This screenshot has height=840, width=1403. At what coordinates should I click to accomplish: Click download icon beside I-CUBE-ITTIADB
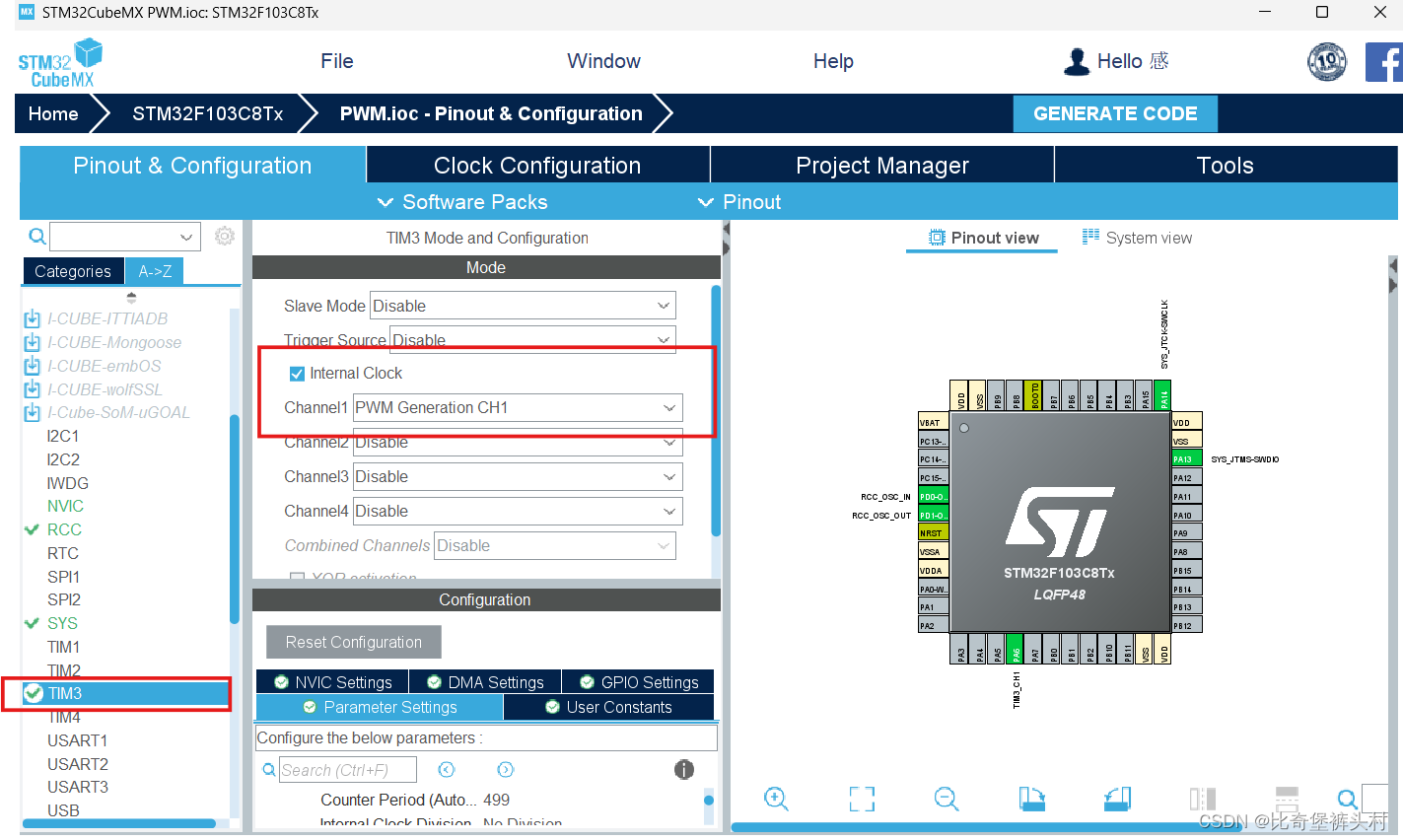[x=33, y=318]
